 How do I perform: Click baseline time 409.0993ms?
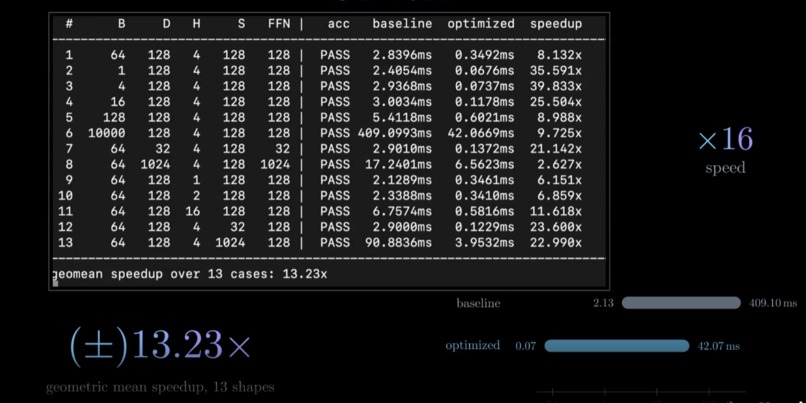pos(395,133)
